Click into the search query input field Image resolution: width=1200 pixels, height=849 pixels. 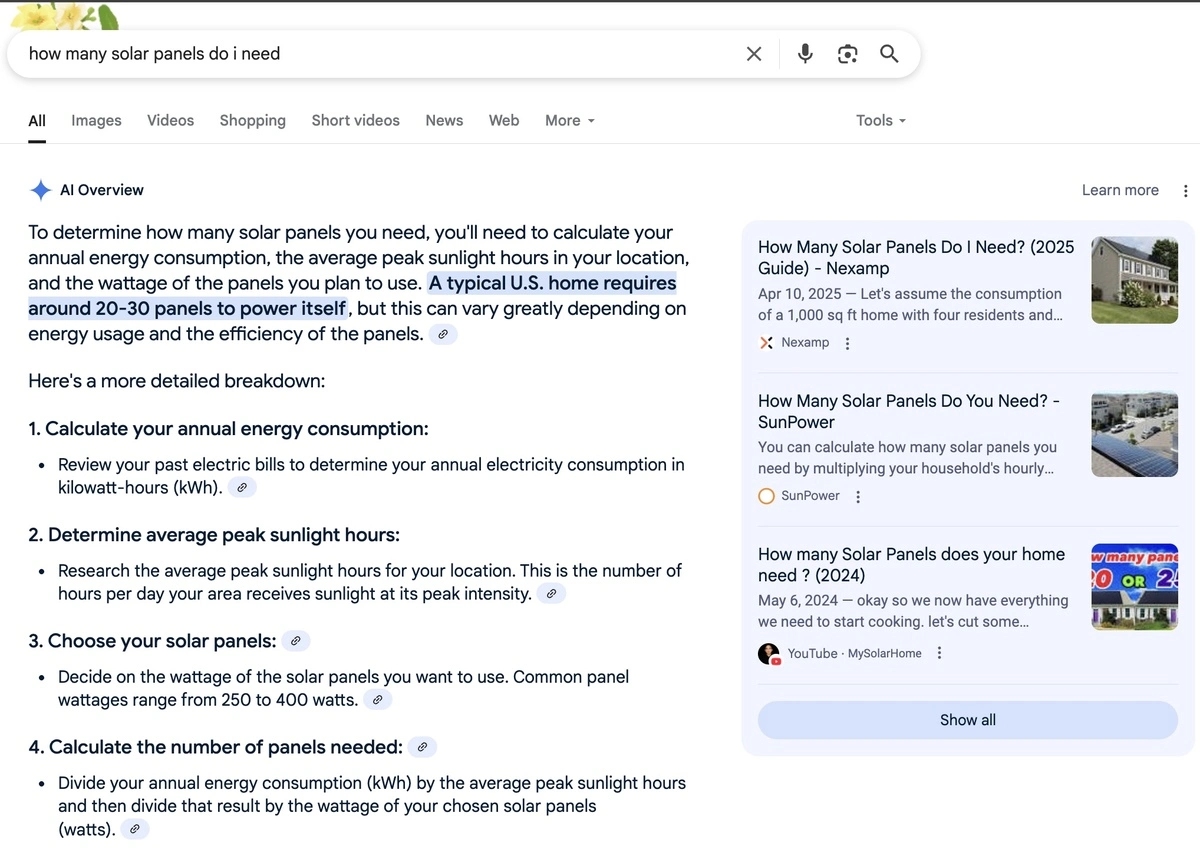tap(380, 54)
